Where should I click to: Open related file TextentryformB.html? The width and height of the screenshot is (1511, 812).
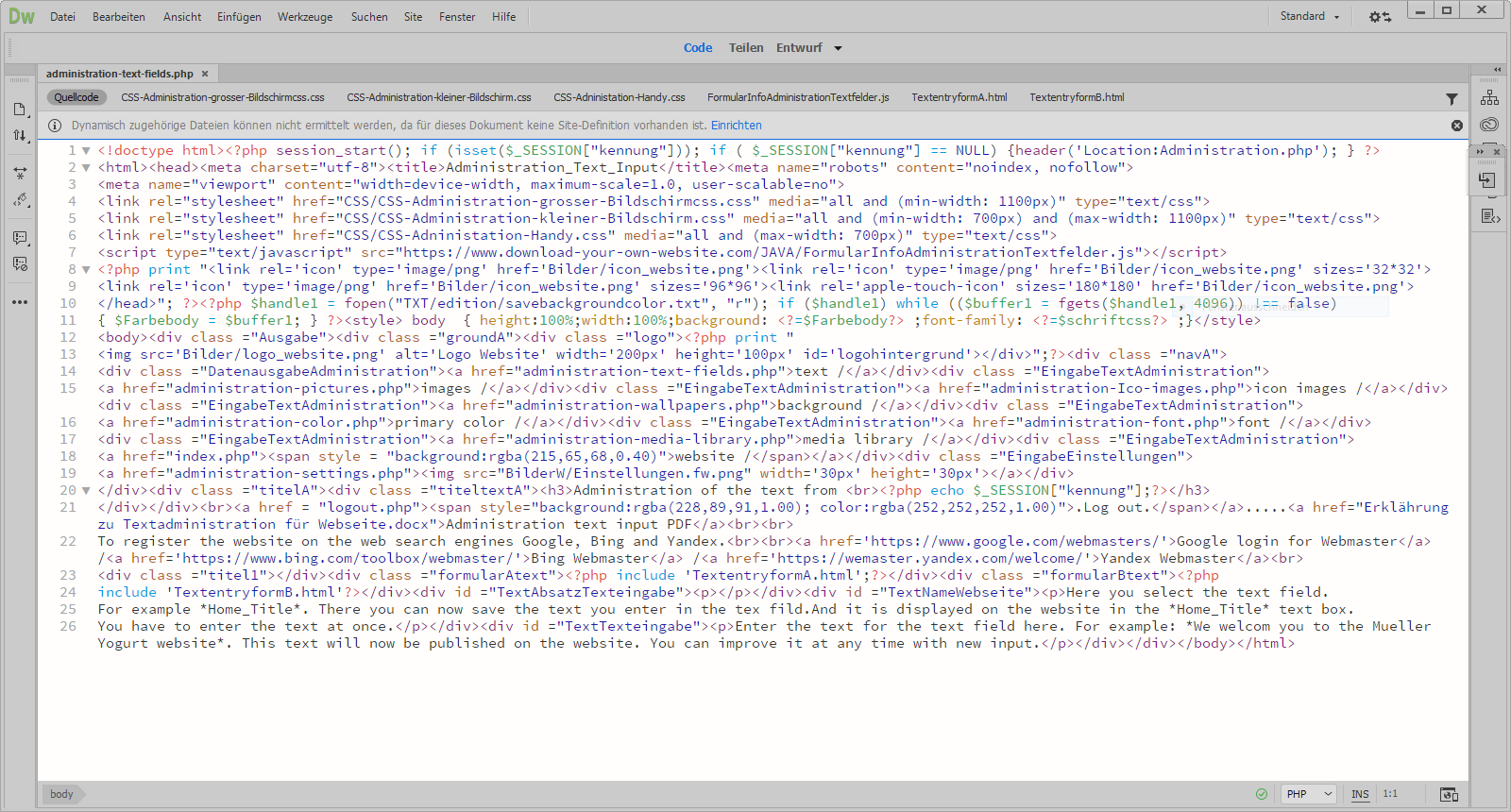1077,97
